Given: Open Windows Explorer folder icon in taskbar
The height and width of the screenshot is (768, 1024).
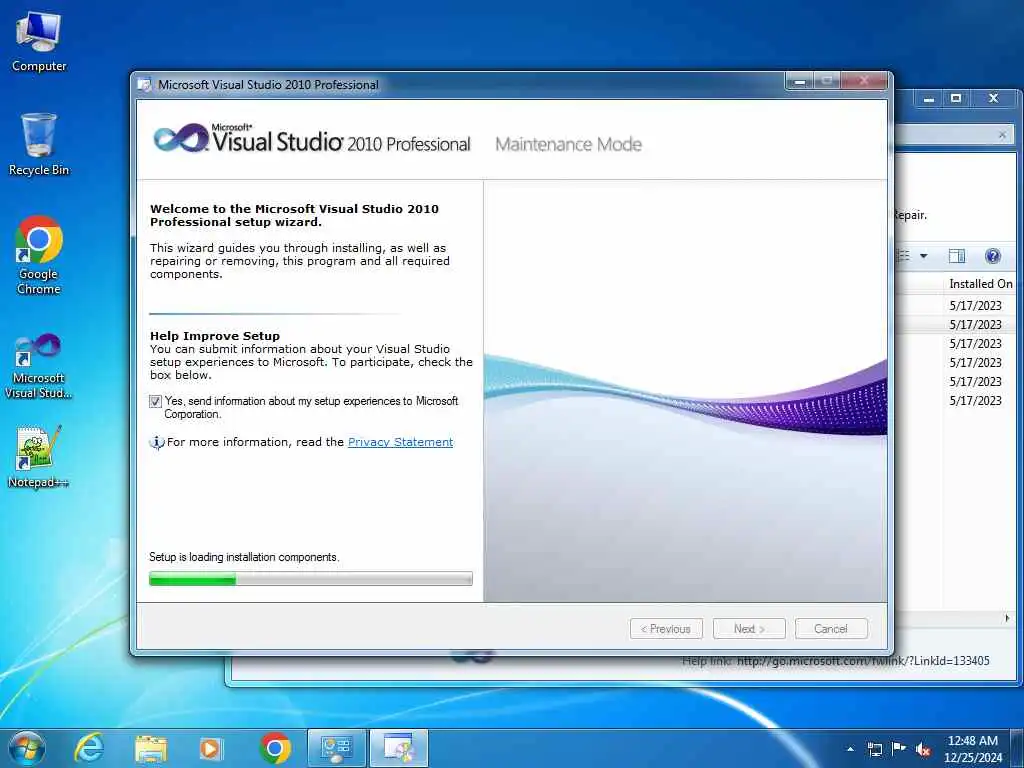Looking at the screenshot, I should (151, 748).
